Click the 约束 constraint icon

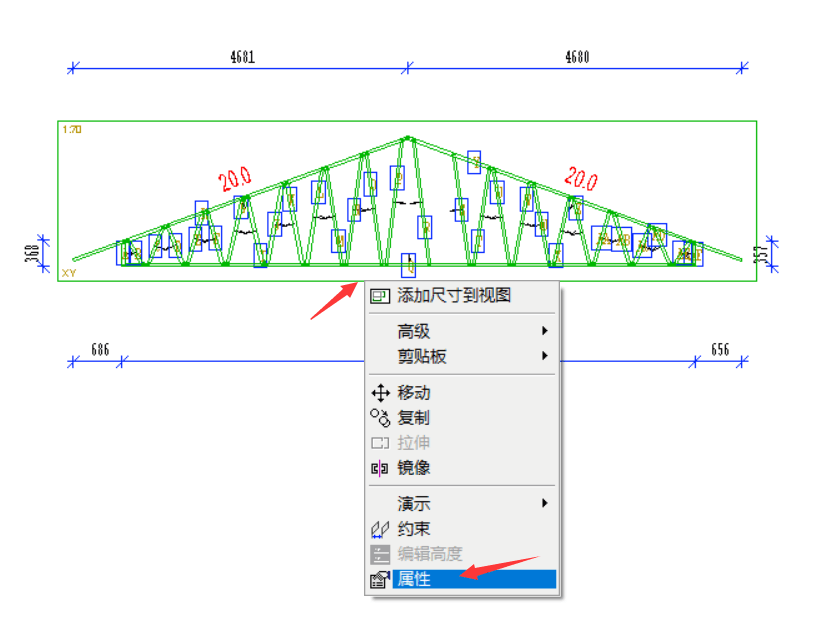380,529
